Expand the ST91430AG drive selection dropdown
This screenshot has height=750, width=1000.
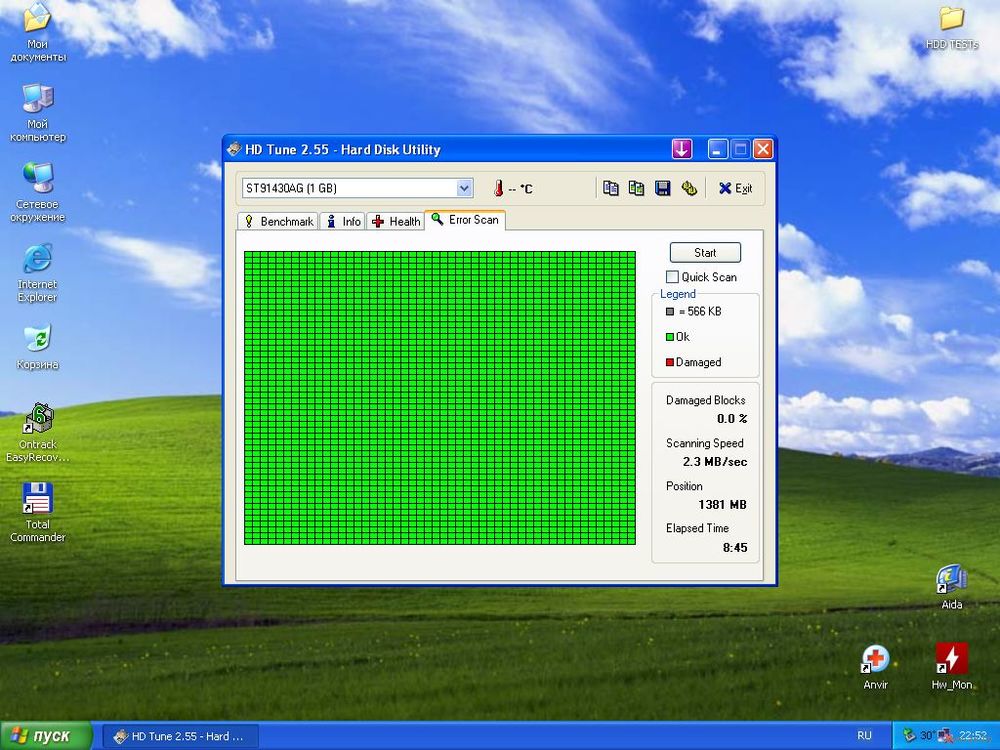coord(464,188)
